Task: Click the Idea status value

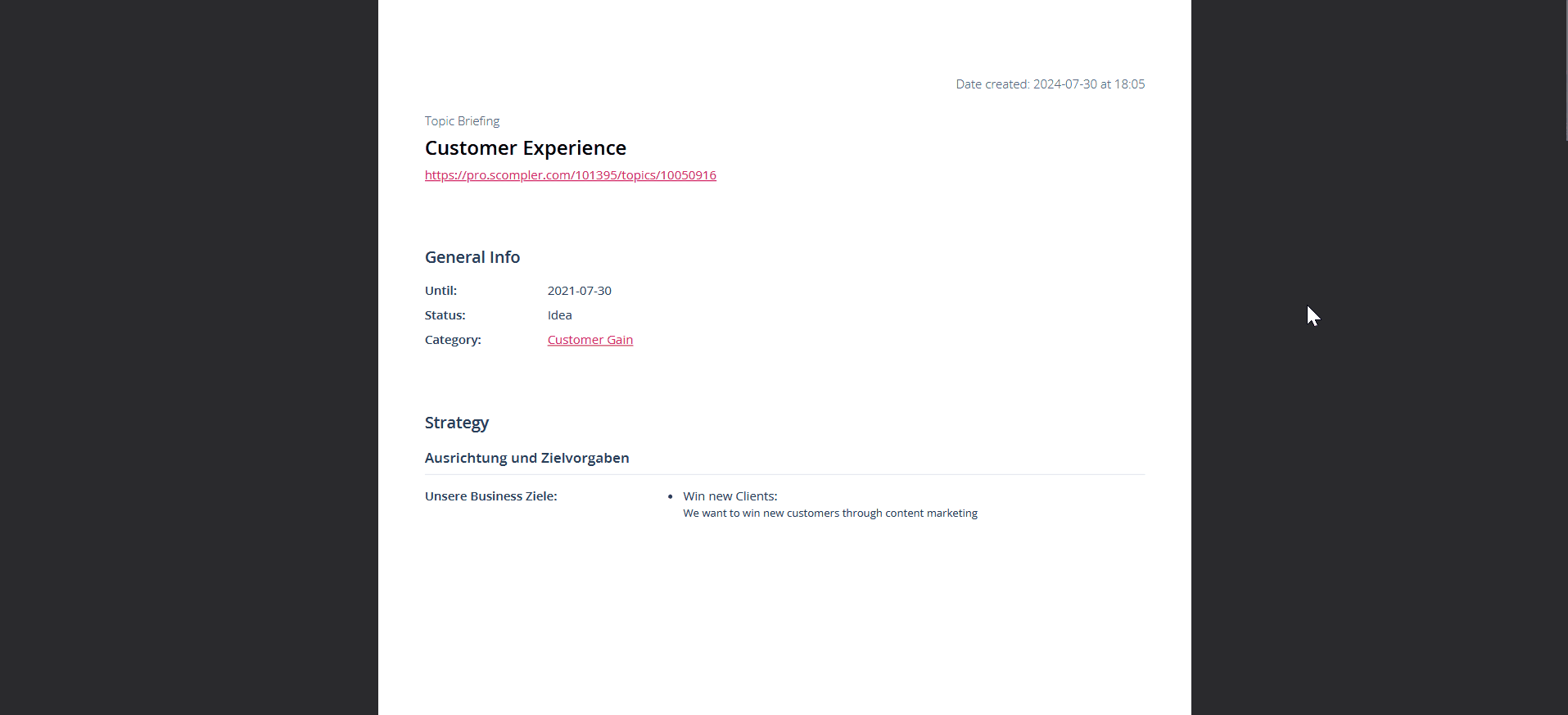Action: click(559, 315)
